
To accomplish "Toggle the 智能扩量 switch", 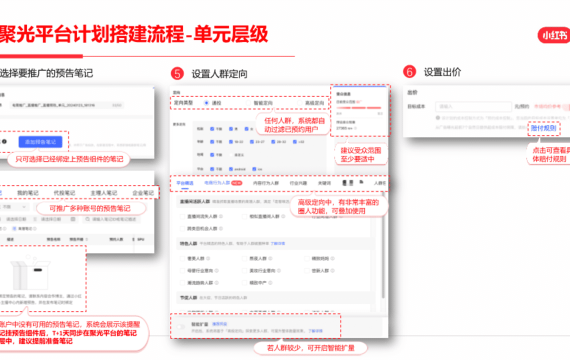I will [x=181, y=327].
